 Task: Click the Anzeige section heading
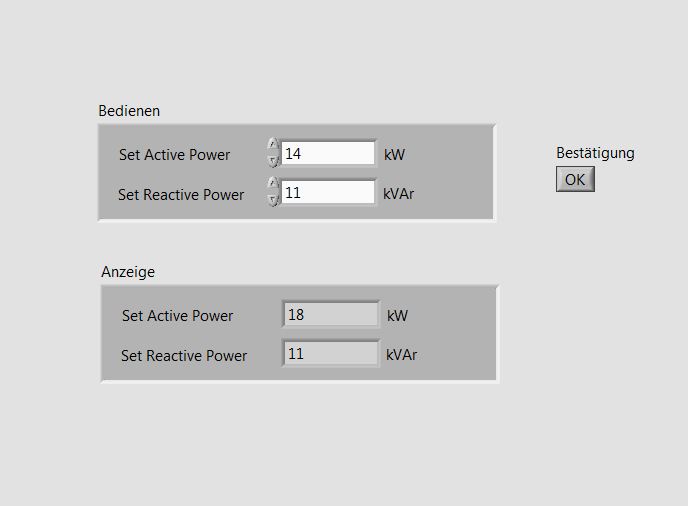pos(128,272)
